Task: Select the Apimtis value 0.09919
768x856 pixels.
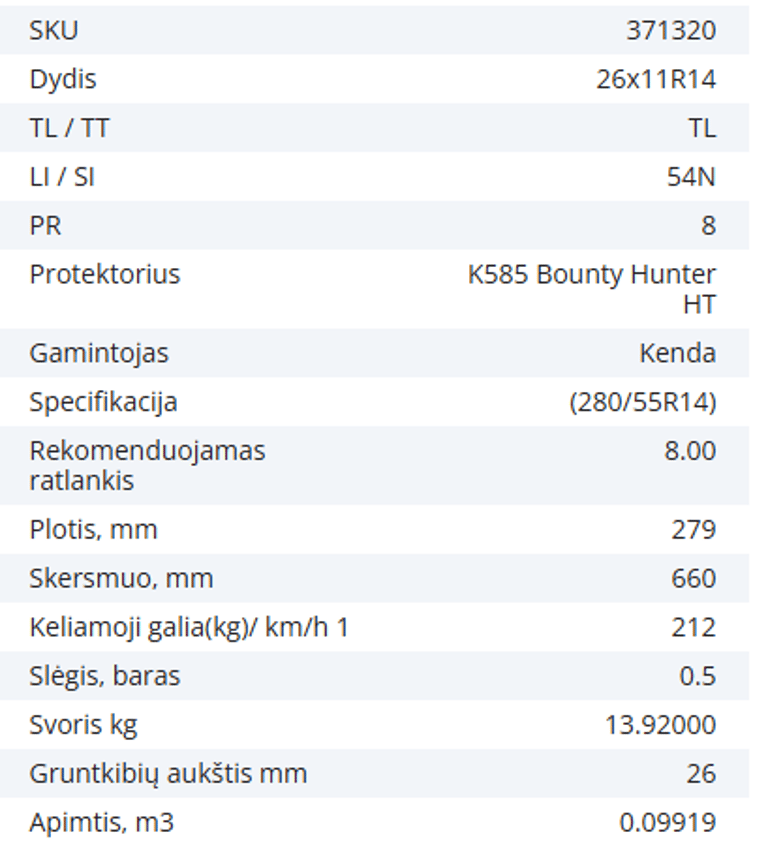Action: pos(667,824)
